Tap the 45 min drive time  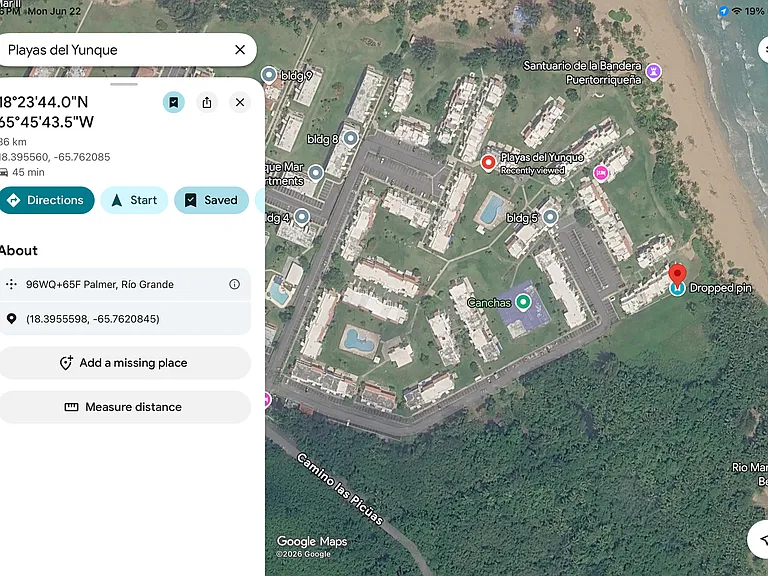(28, 172)
